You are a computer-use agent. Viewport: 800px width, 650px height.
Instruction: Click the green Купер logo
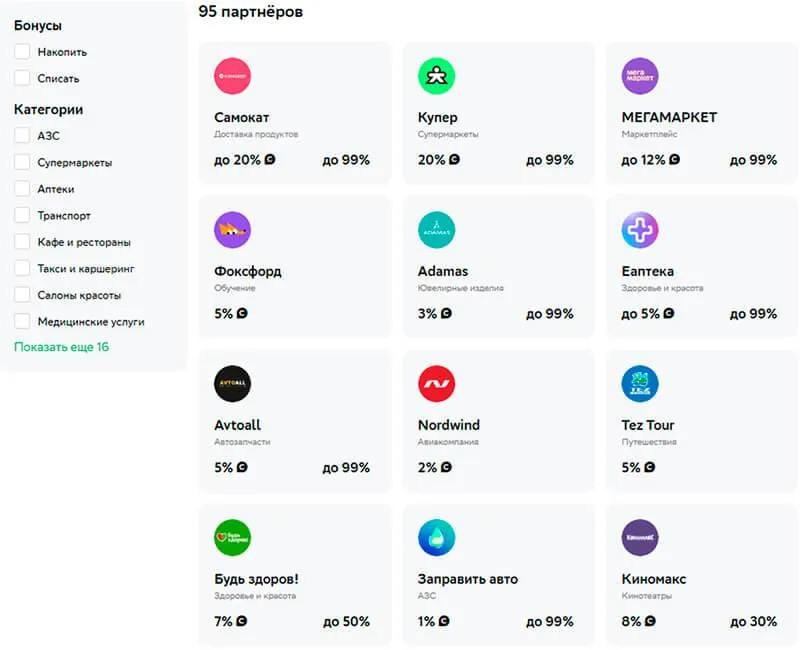(x=436, y=76)
